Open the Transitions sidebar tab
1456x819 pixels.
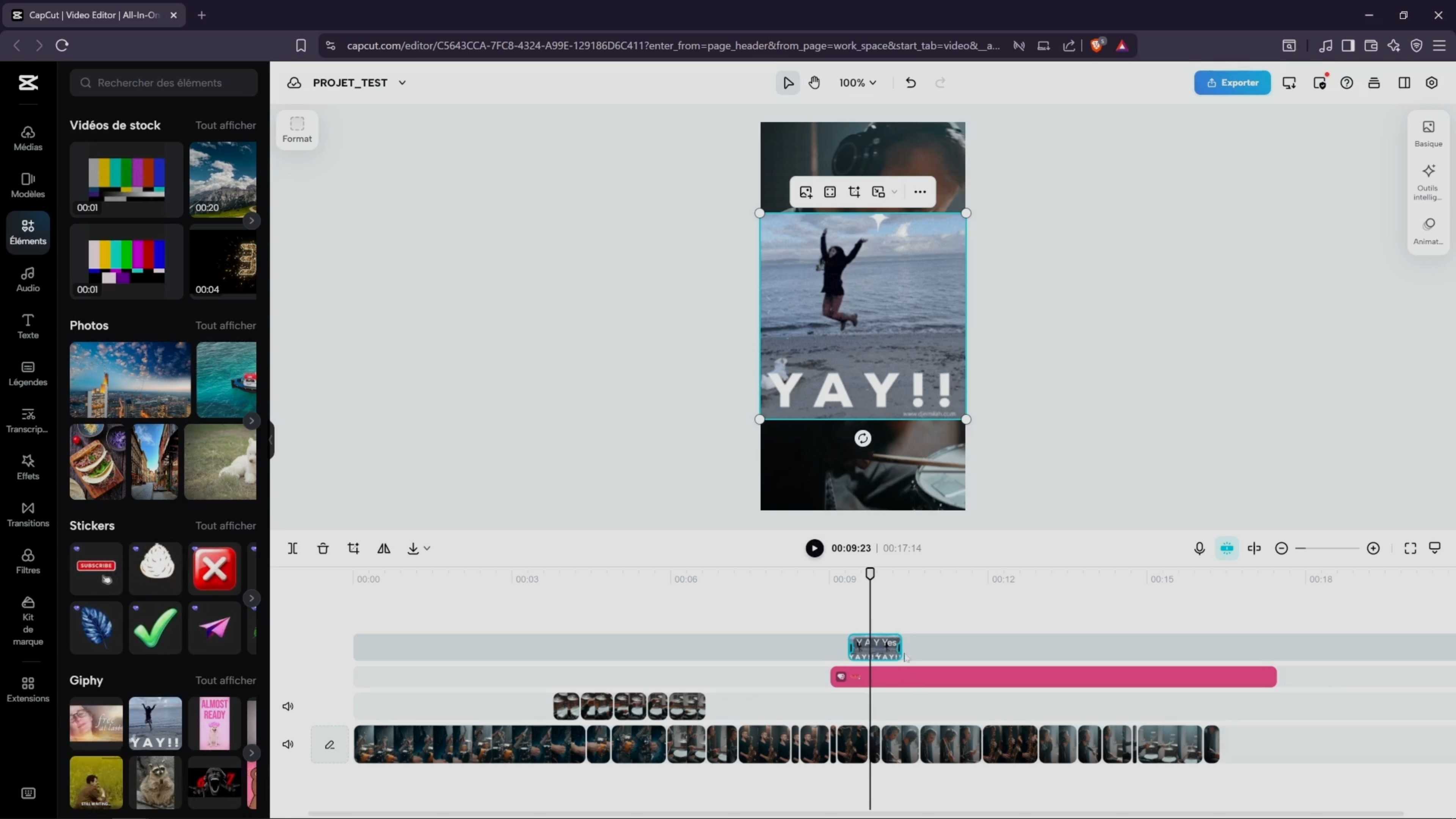pyautogui.click(x=28, y=515)
